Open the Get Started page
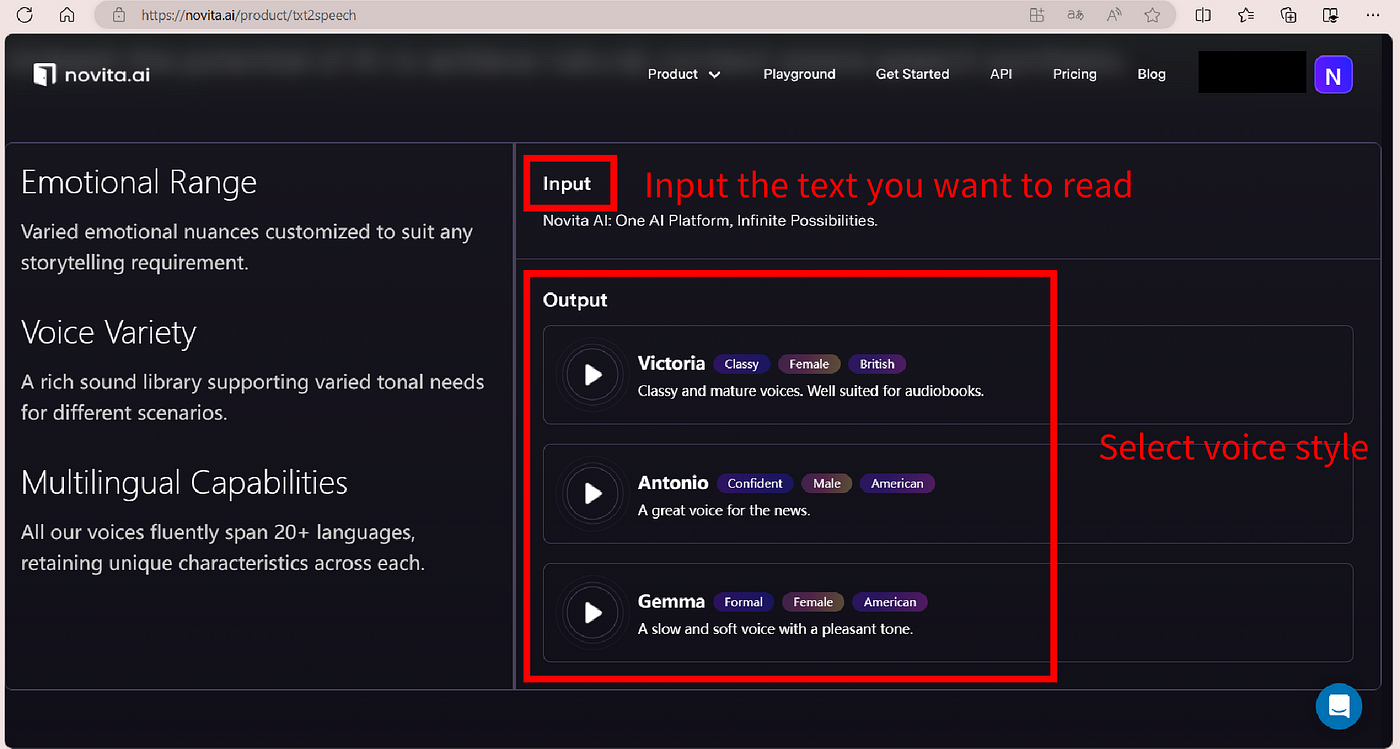This screenshot has width=1400, height=749. (x=912, y=74)
